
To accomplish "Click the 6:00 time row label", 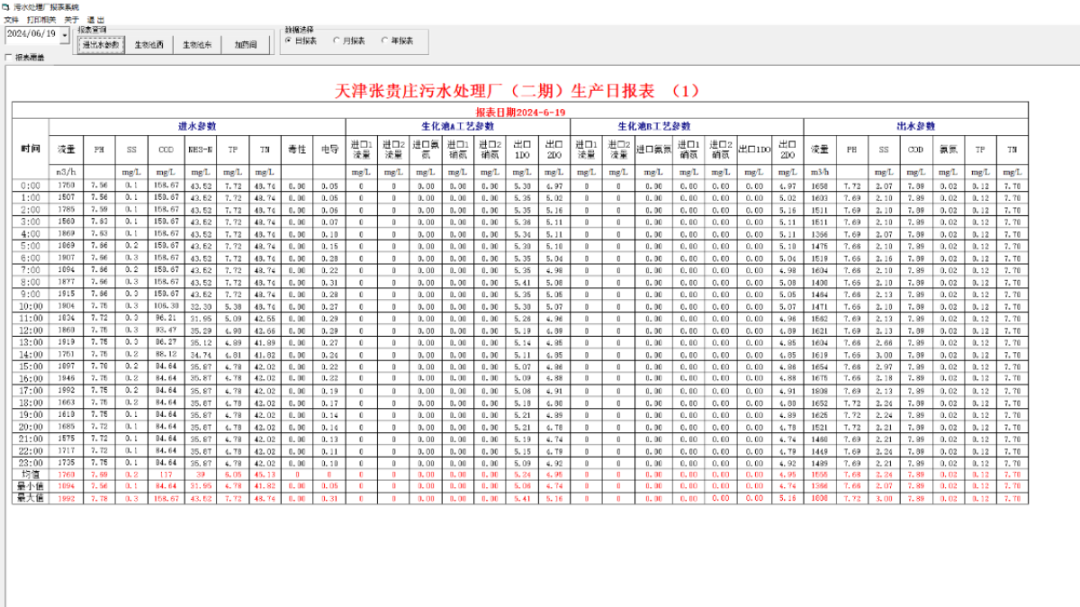I will point(30,258).
